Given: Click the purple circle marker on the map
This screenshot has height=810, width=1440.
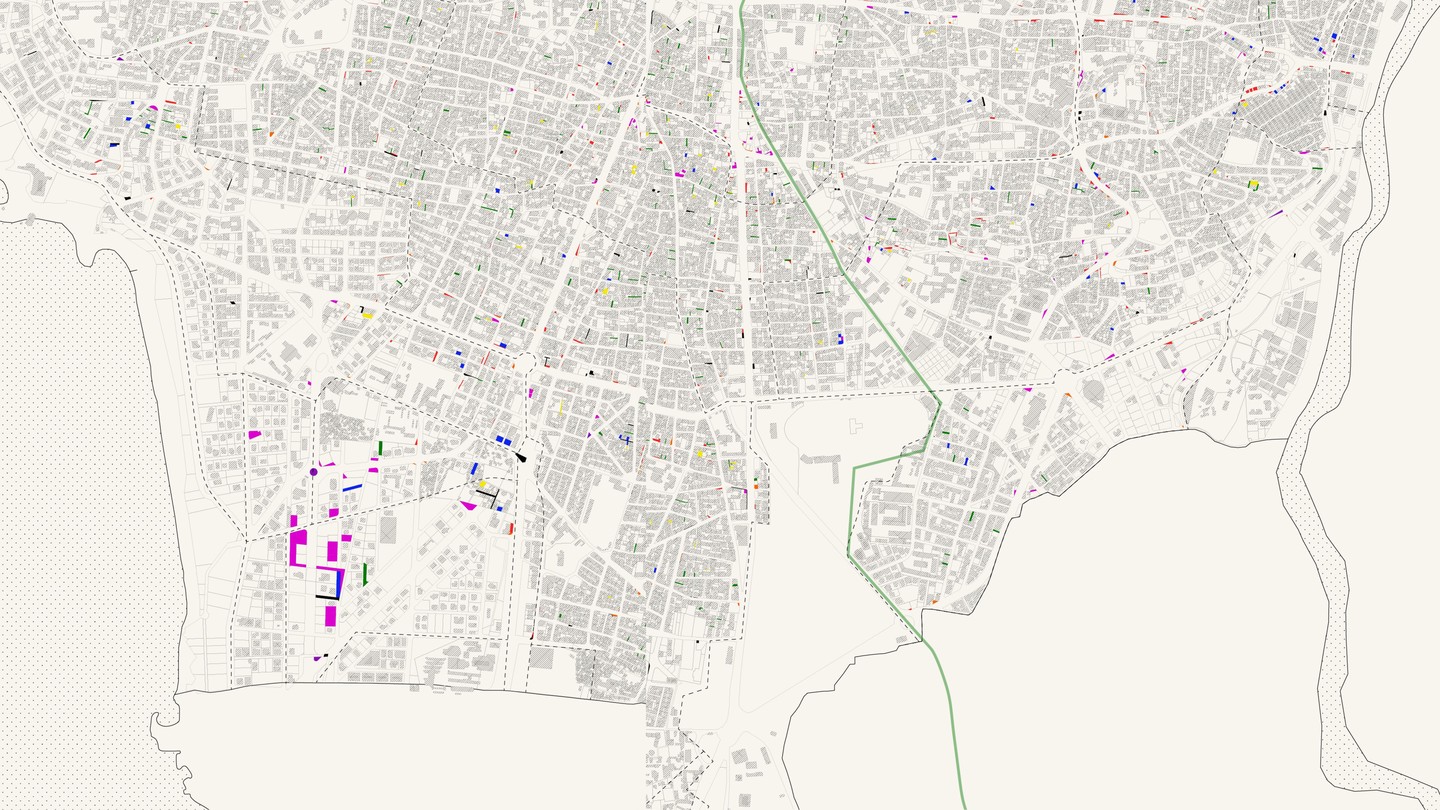Looking at the screenshot, I should point(313,471).
